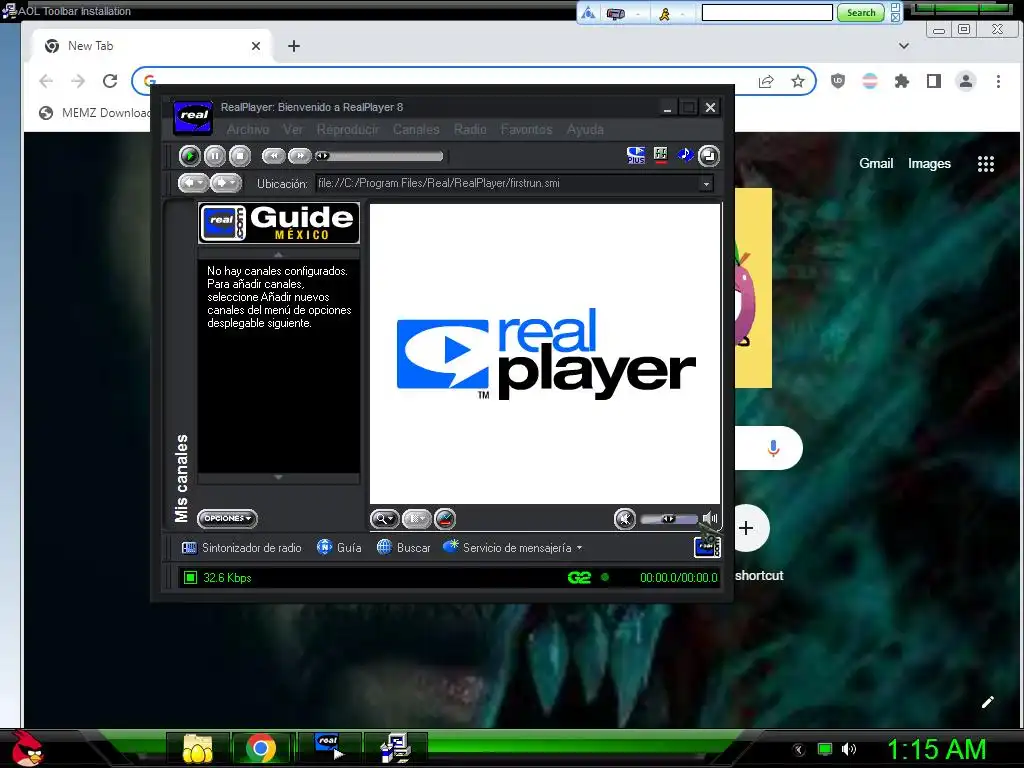
Task: Click the rewind button in RealPlayer
Action: [x=274, y=155]
